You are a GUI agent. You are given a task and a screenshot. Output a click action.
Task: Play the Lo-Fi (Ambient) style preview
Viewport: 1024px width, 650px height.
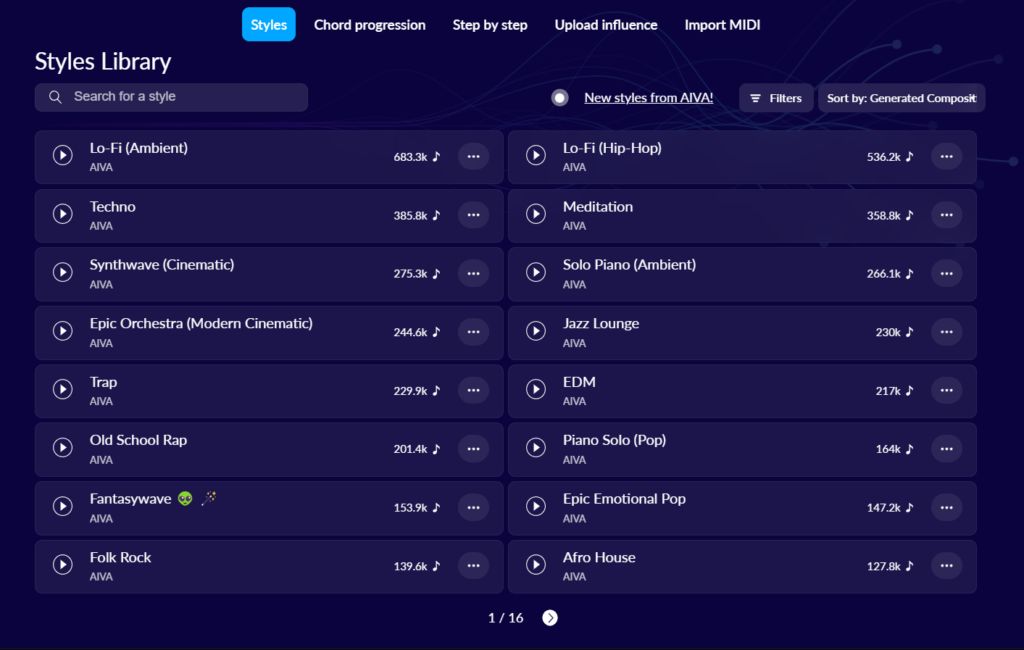coord(63,155)
